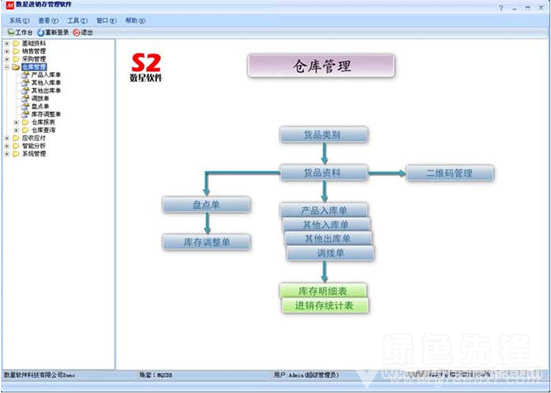The height and width of the screenshot is (393, 551).
Task: Select 调拨单 in the navigation tree
Action: 40,98
